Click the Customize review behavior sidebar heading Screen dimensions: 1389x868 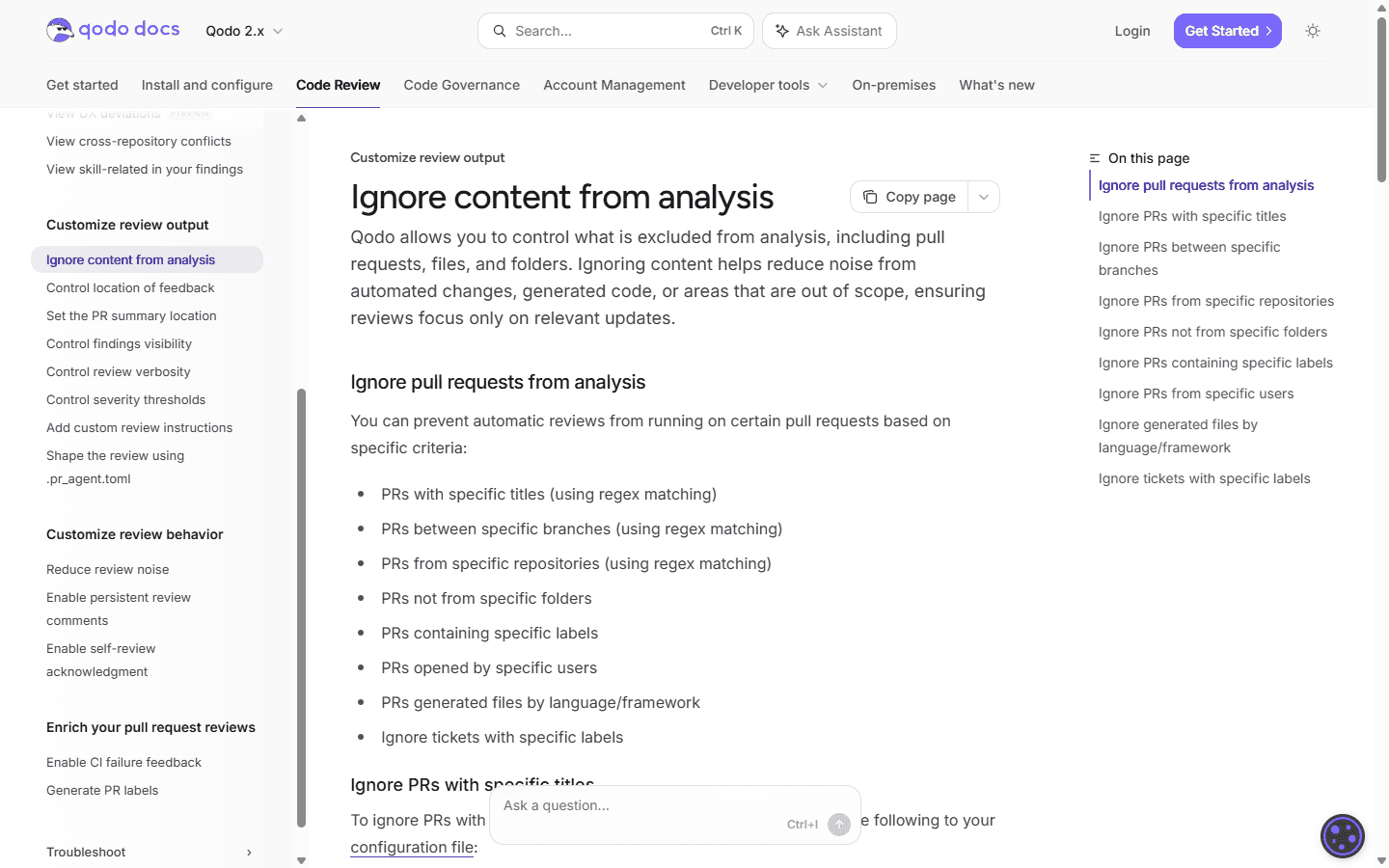tap(135, 534)
